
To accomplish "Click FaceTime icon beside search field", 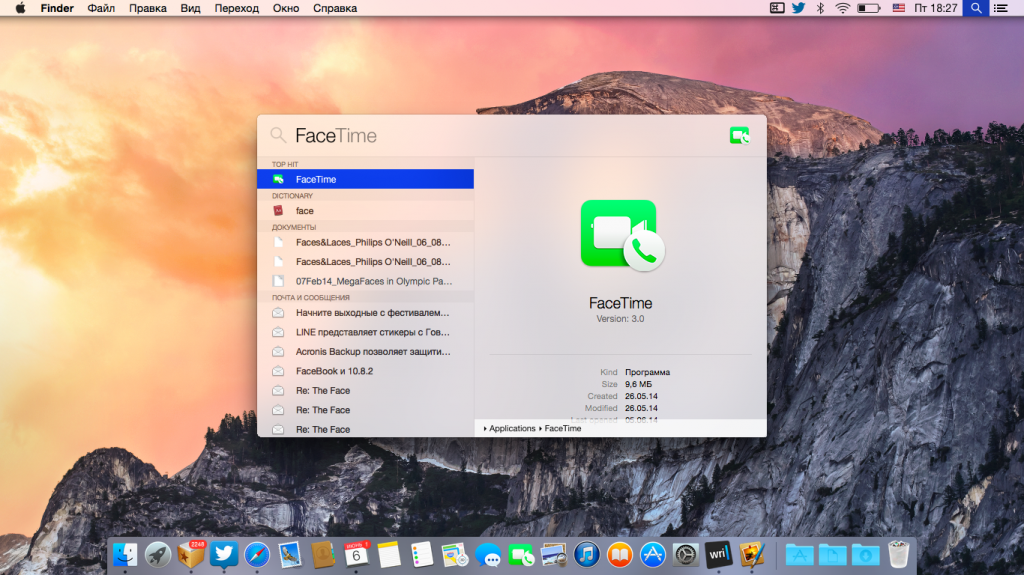I will (x=739, y=135).
